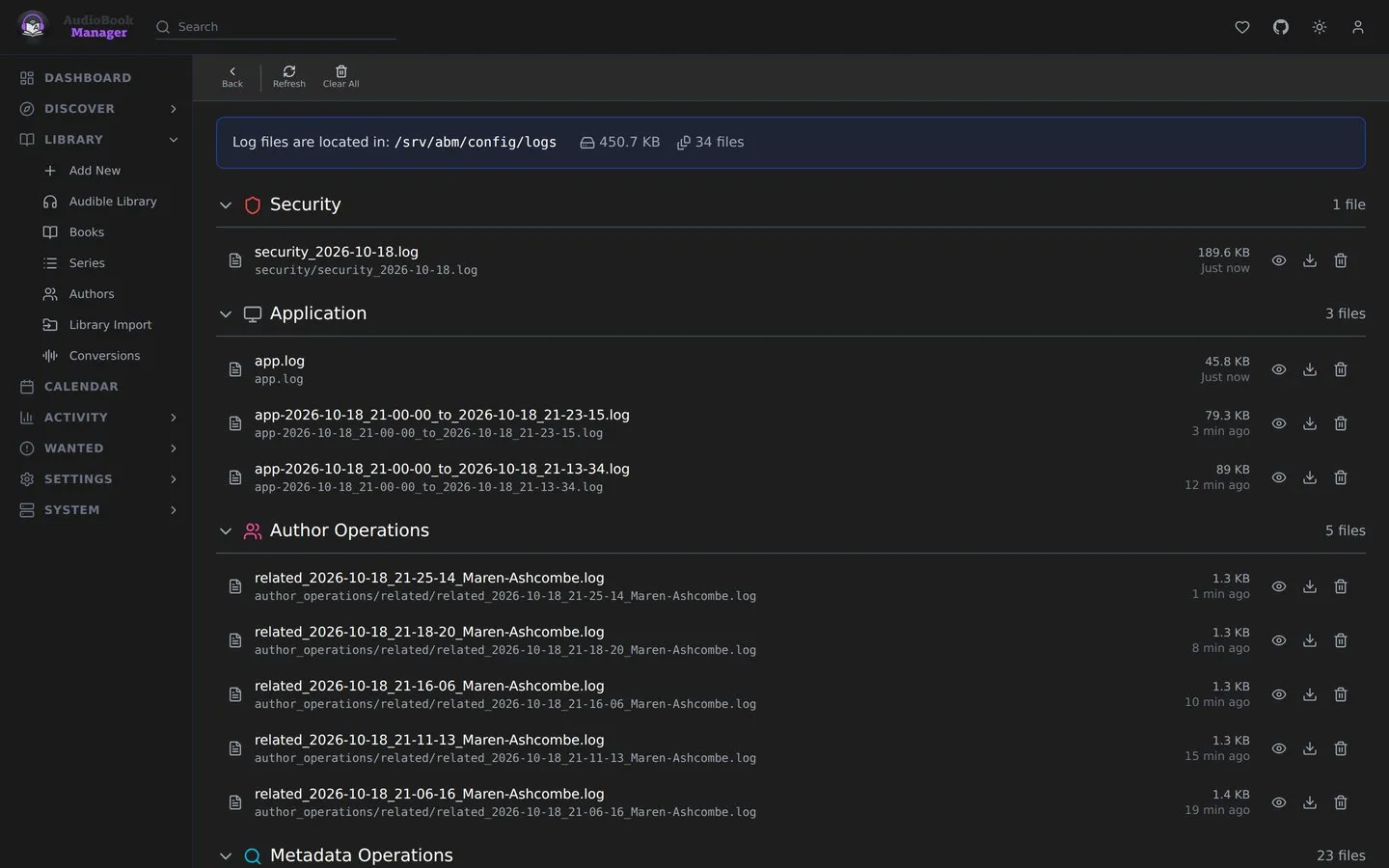View the app.log file contents
The height and width of the screenshot is (868, 1389).
point(1279,369)
